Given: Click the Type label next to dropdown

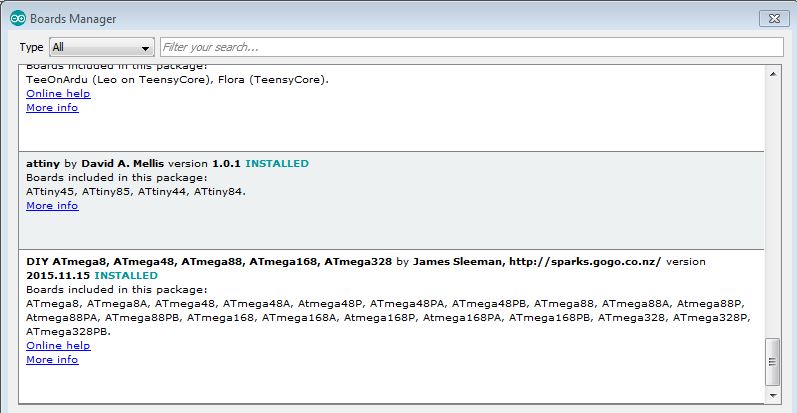Looking at the screenshot, I should click(x=32, y=47).
